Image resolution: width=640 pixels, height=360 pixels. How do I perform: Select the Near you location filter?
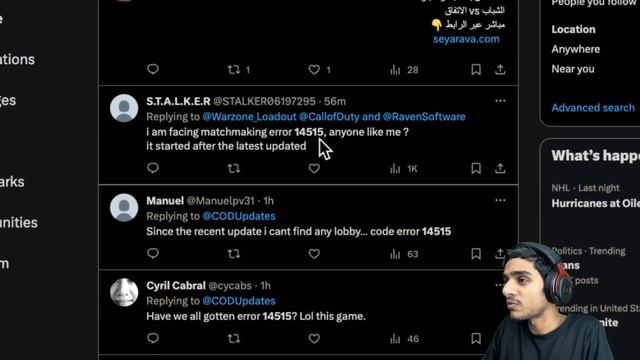tap(573, 69)
